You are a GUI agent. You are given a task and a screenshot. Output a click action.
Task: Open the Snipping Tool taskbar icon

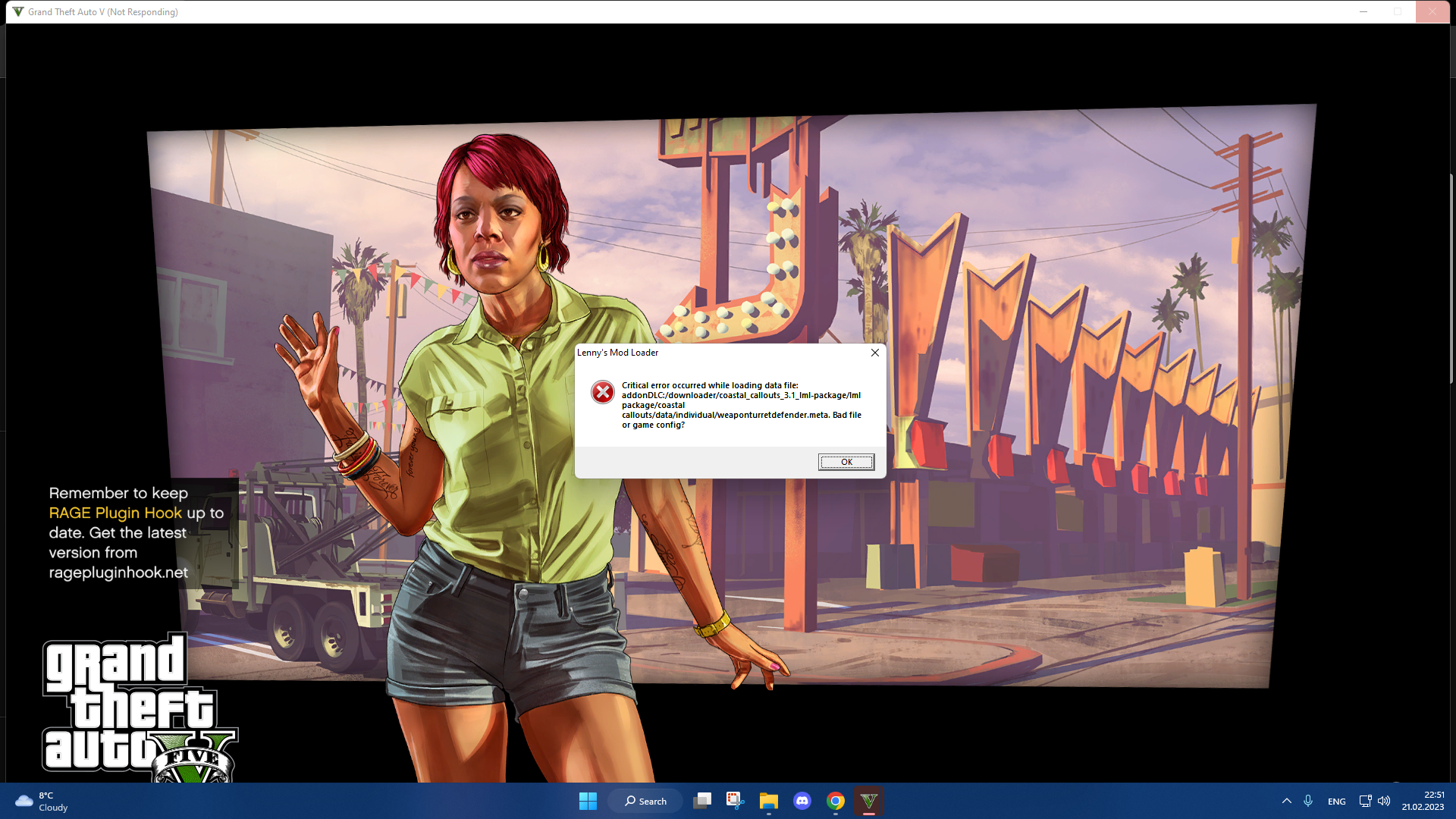click(735, 801)
